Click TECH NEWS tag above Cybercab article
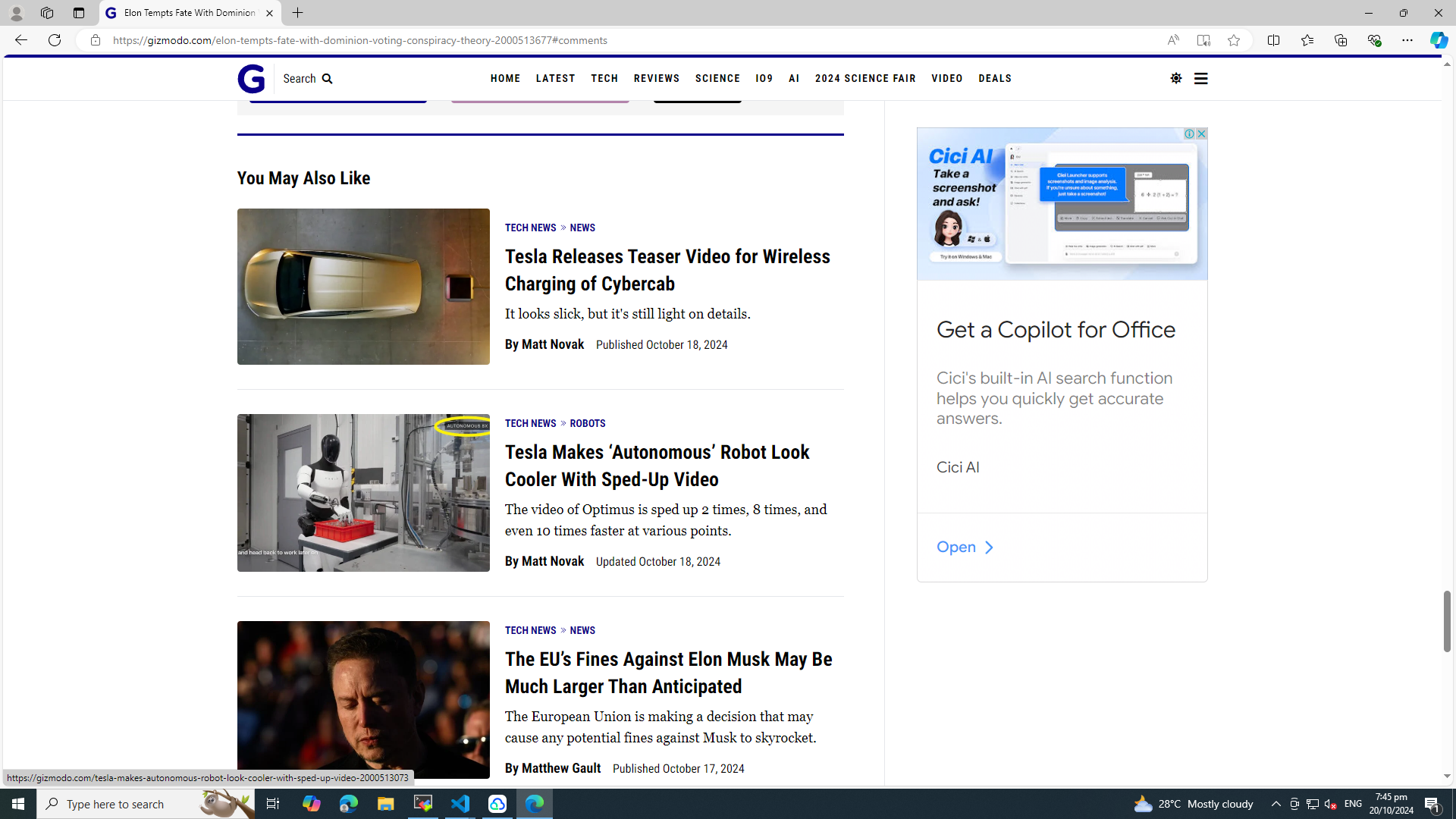Screen dimensions: 1456x819 click(530, 227)
